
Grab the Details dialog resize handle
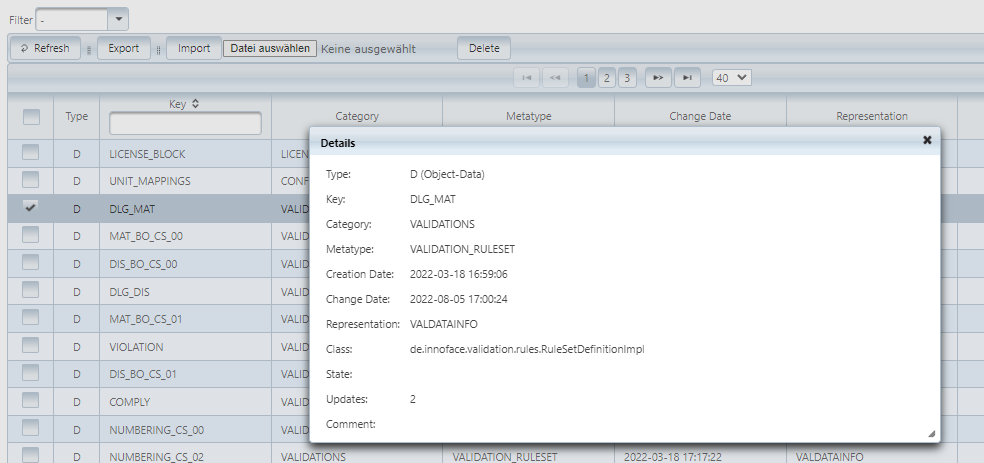point(931,433)
